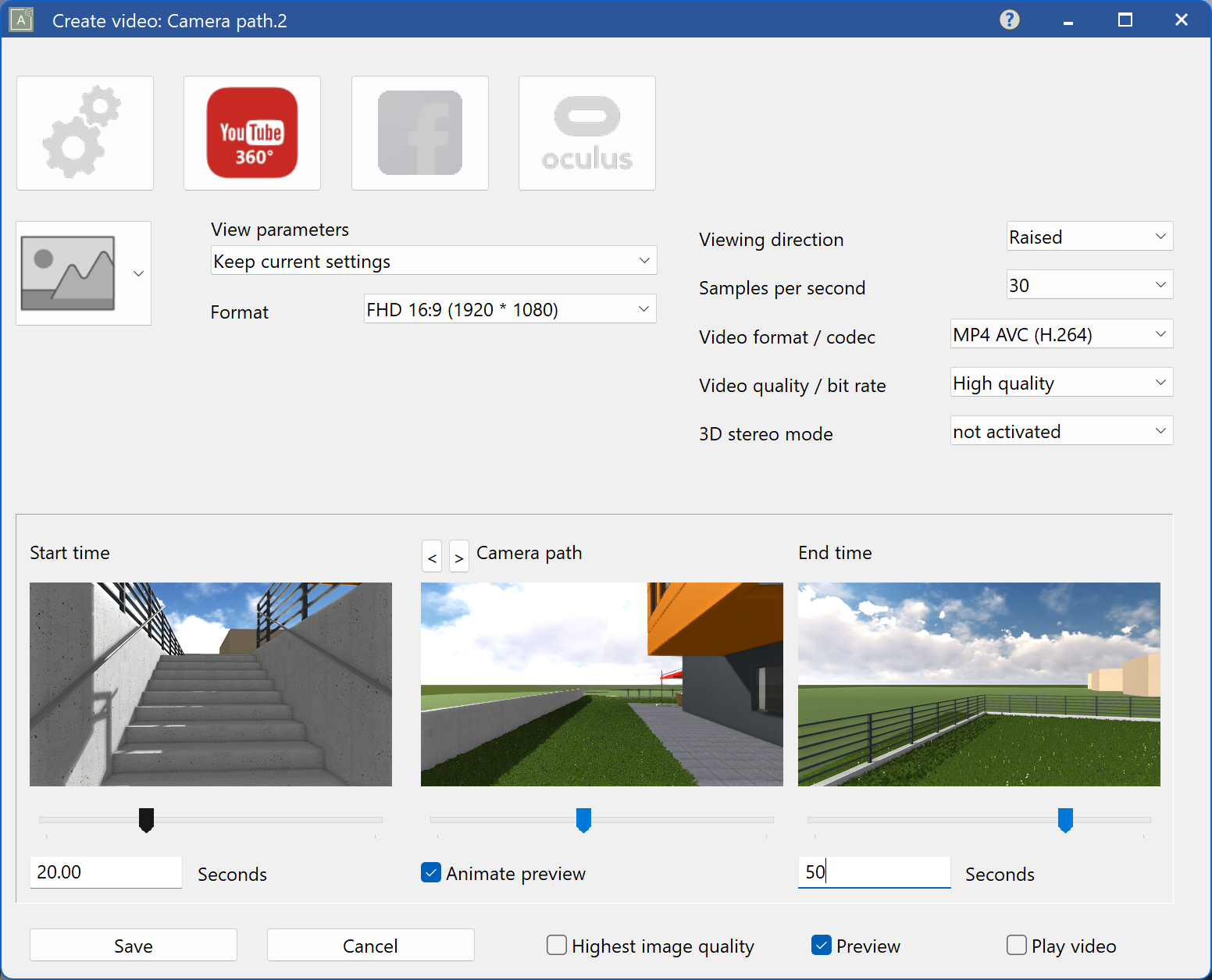The image size is (1212, 980).
Task: Go to previous camera path arrow
Action: 432,557
